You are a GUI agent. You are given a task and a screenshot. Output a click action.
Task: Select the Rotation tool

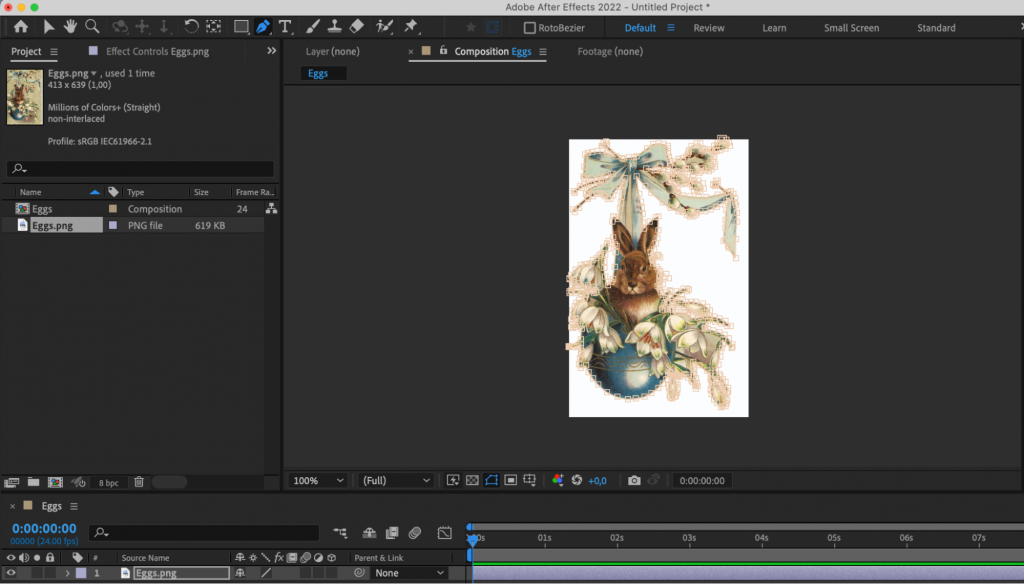coord(191,27)
